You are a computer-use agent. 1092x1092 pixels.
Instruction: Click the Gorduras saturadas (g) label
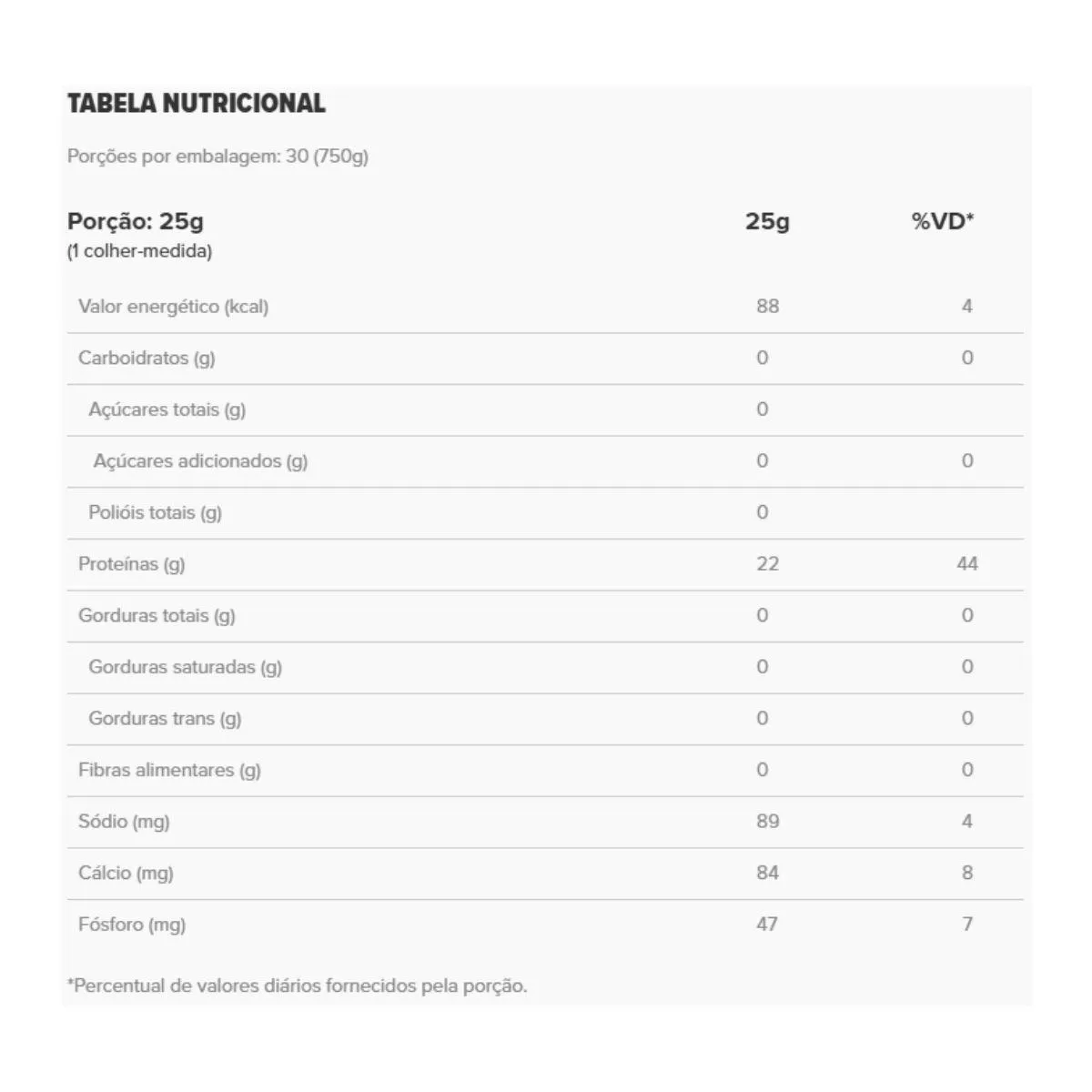point(185,667)
